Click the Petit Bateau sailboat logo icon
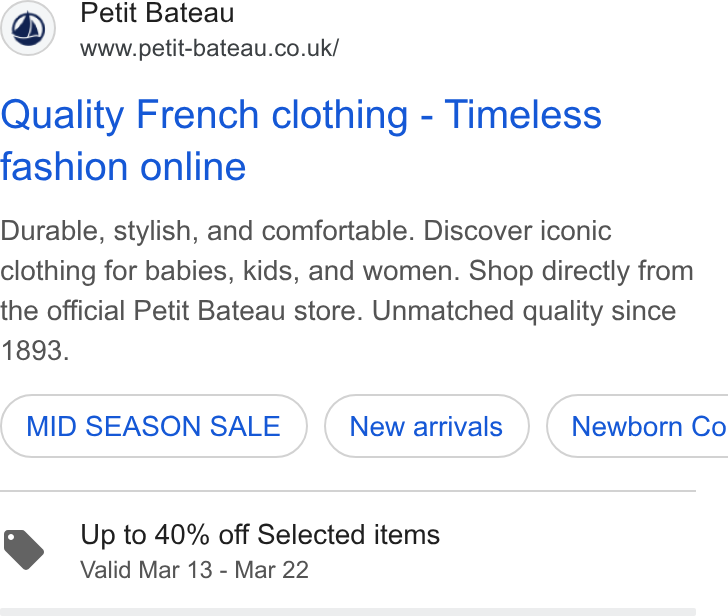The image size is (728, 616). (x=28, y=28)
